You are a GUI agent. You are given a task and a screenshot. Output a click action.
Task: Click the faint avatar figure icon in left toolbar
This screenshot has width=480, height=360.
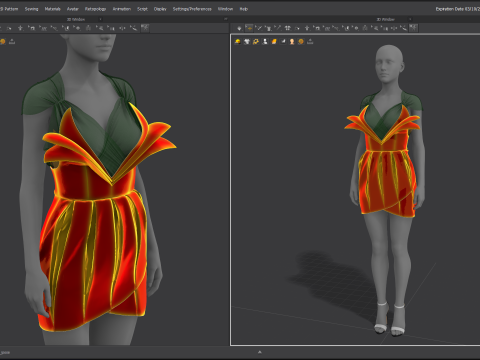click(x=88, y=28)
